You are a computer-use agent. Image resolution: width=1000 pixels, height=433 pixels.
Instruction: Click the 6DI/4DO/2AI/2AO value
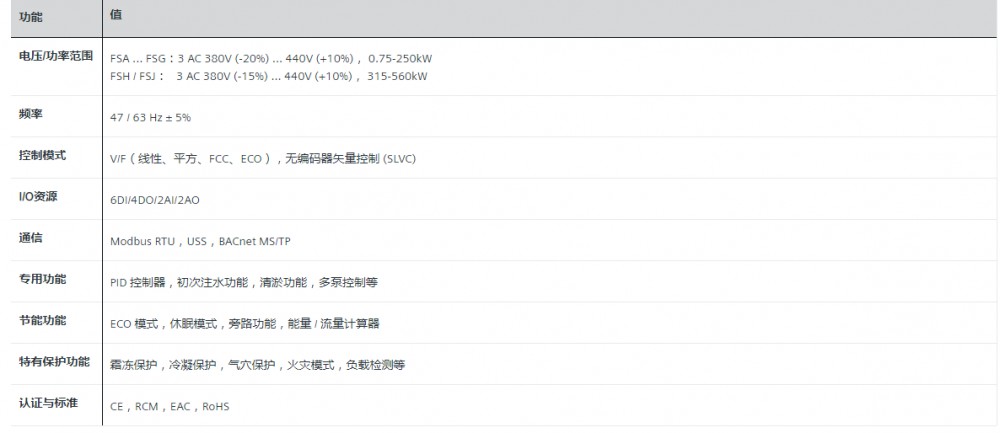click(x=155, y=200)
